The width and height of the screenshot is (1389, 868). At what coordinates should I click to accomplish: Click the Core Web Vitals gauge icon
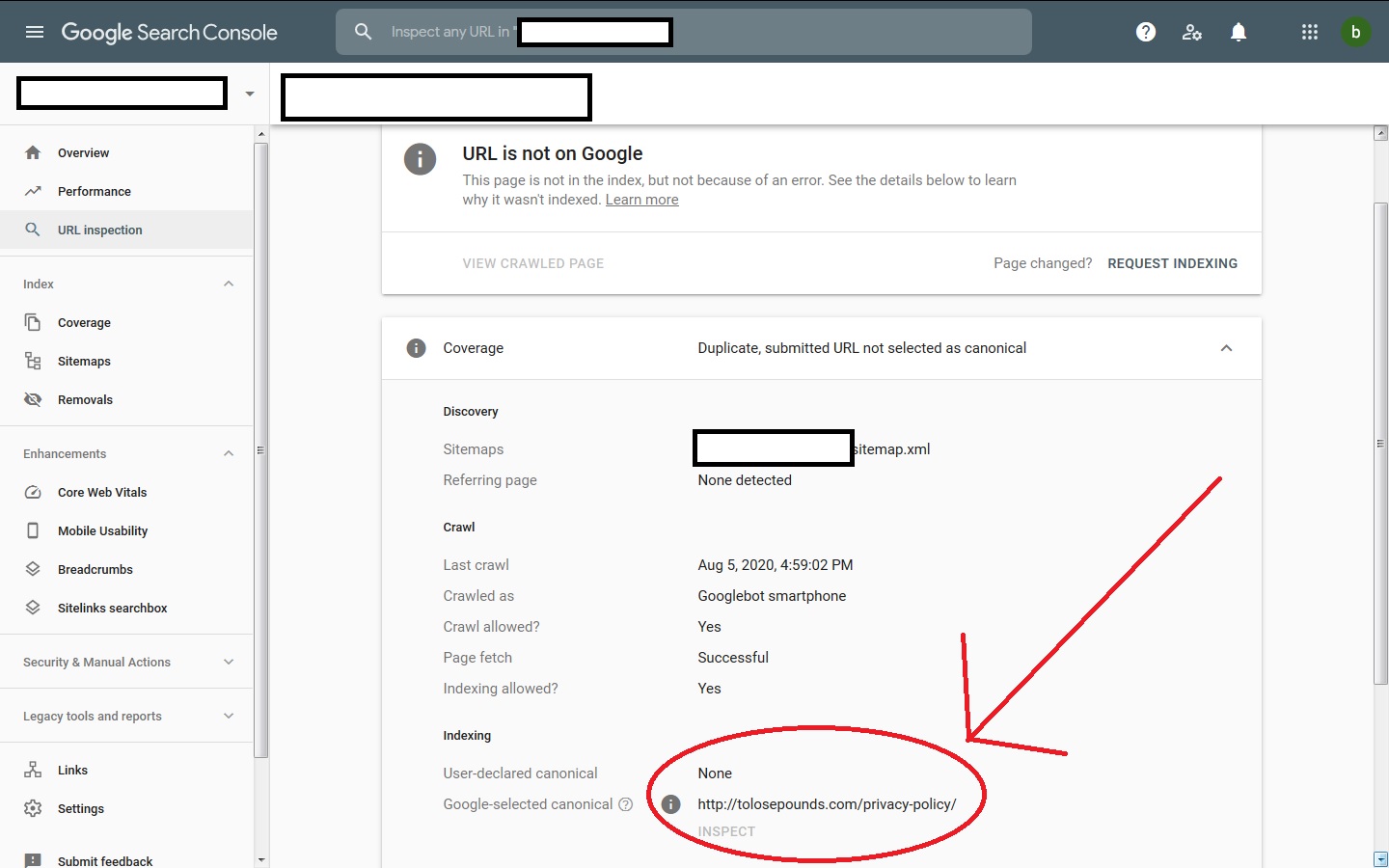[33, 492]
